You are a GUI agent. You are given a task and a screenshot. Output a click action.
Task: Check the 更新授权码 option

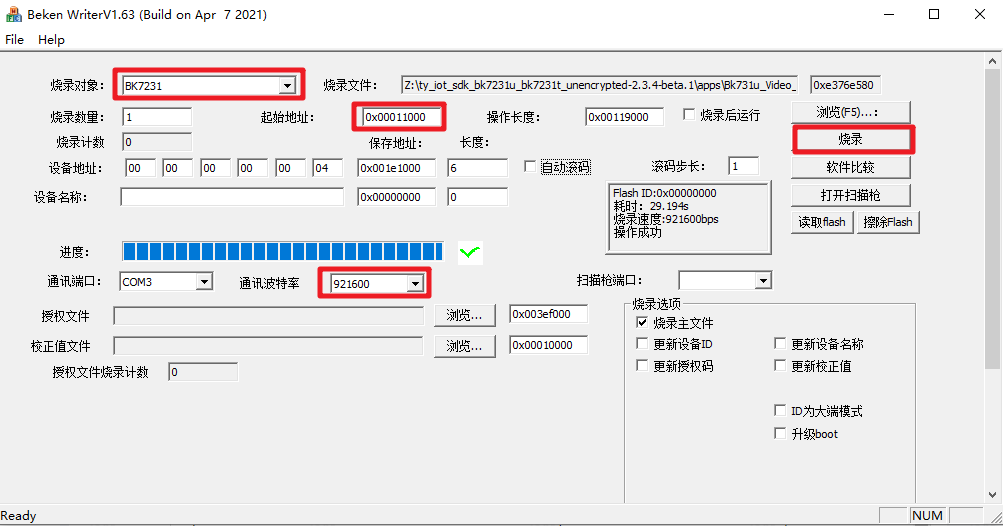point(642,365)
